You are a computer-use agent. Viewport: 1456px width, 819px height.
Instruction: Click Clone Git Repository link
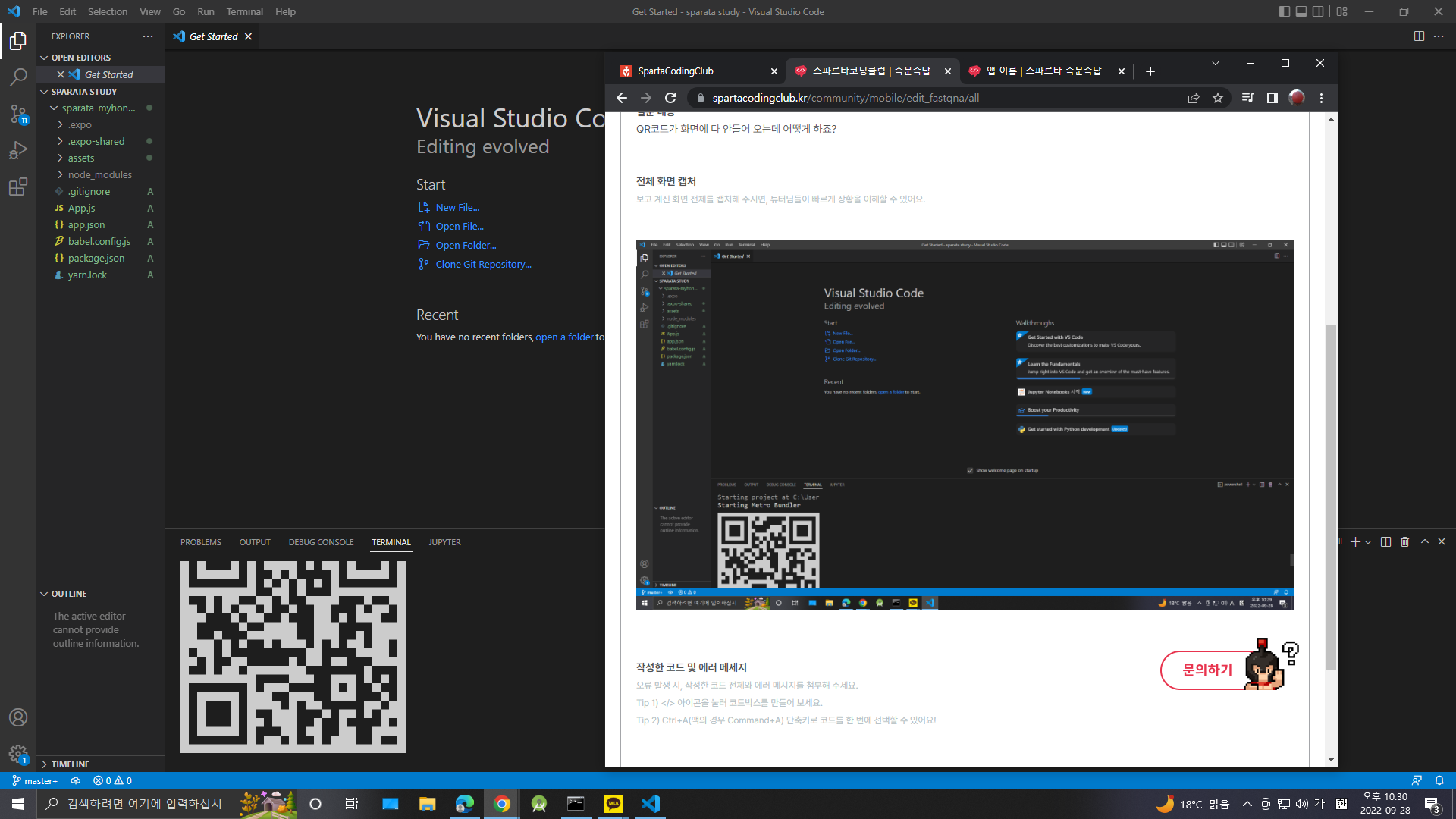pos(483,265)
